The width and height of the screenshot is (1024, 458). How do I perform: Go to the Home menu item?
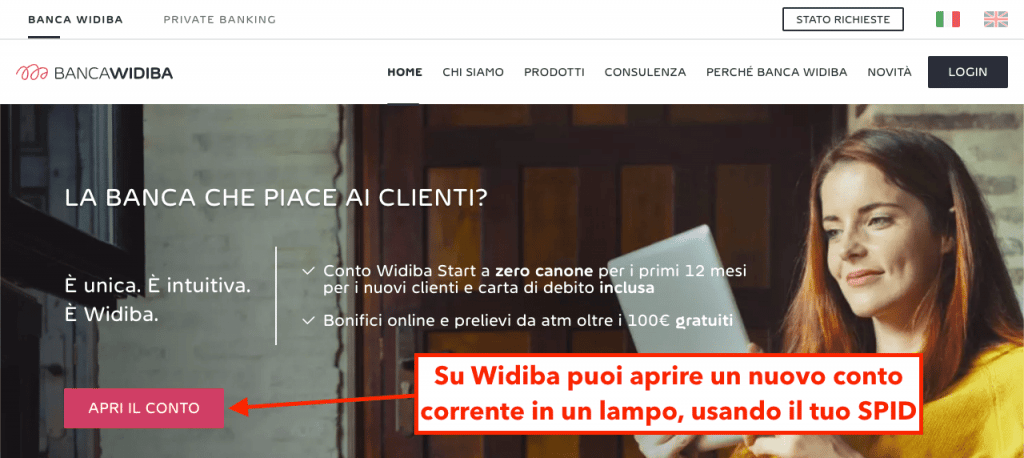coord(405,72)
